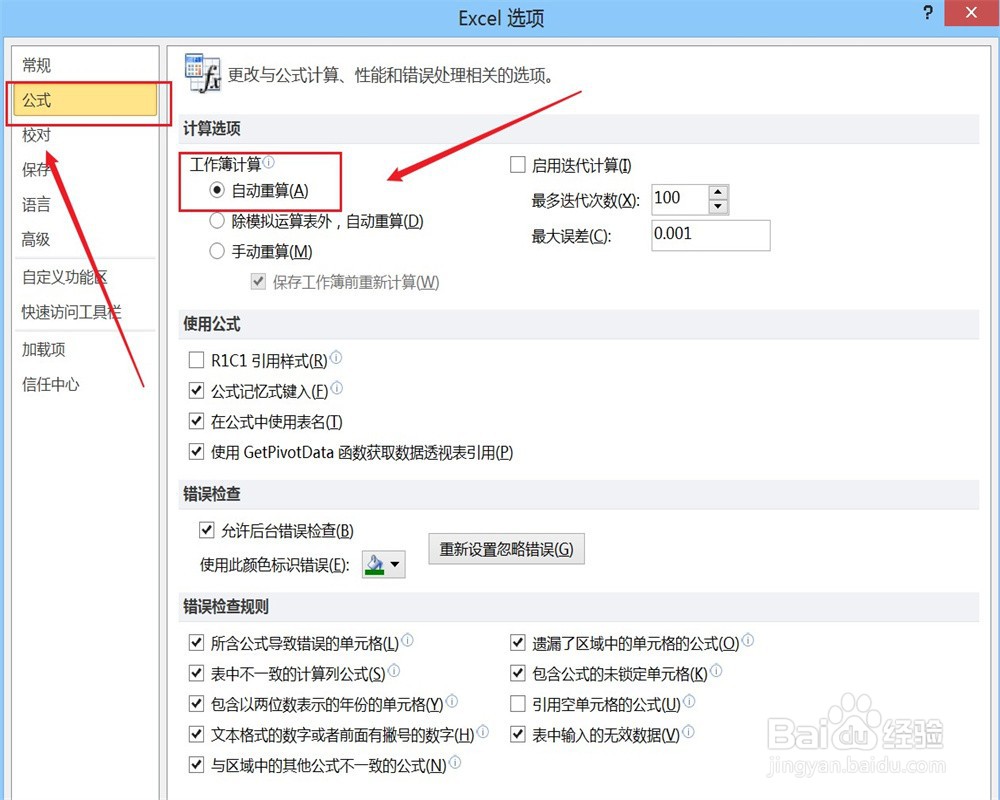Switch to the 高级 options category

click(x=36, y=239)
